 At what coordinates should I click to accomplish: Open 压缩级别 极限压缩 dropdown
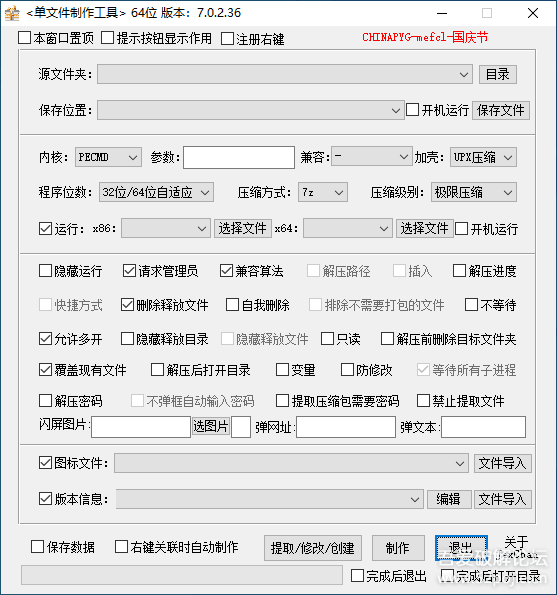click(474, 192)
